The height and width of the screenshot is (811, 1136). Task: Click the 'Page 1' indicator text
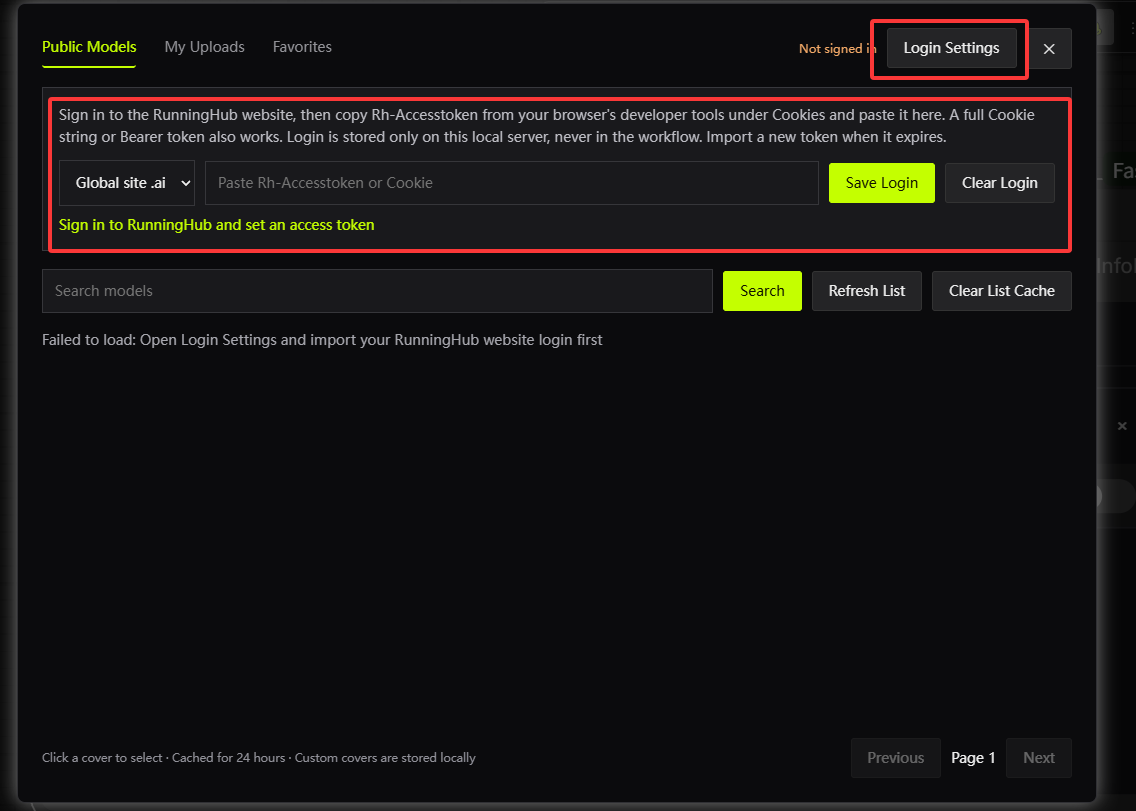click(x=973, y=757)
